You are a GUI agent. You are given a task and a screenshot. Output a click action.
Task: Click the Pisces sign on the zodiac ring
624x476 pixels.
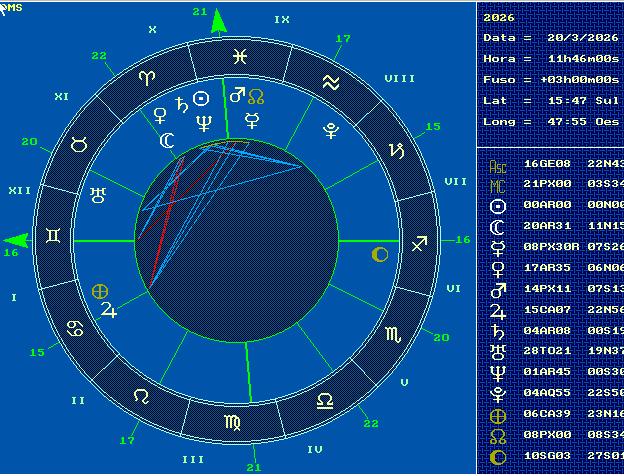pyautogui.click(x=239, y=56)
